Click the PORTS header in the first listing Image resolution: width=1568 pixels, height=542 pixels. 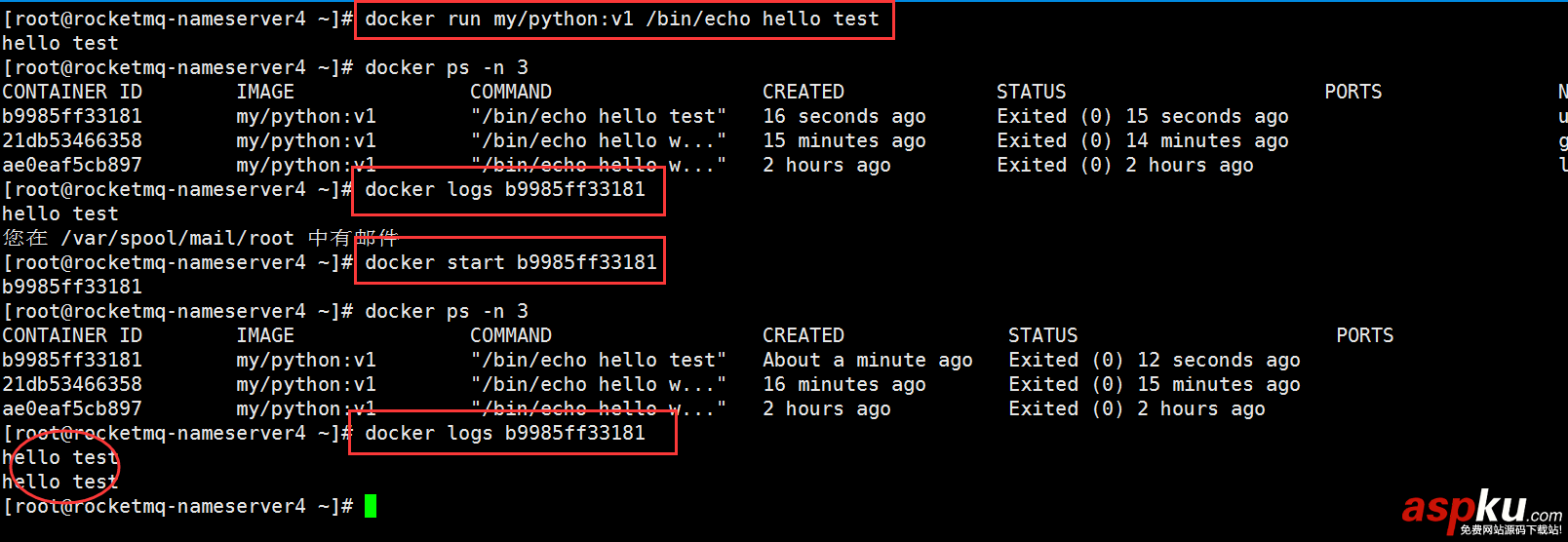pos(1352,92)
